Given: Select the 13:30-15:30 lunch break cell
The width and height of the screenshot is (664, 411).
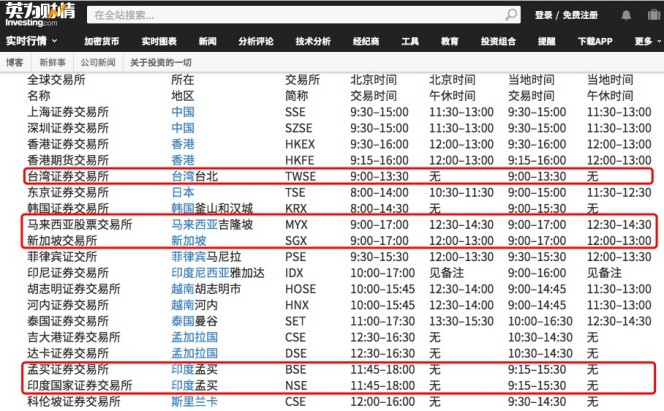Looking at the screenshot, I should tap(461, 321).
